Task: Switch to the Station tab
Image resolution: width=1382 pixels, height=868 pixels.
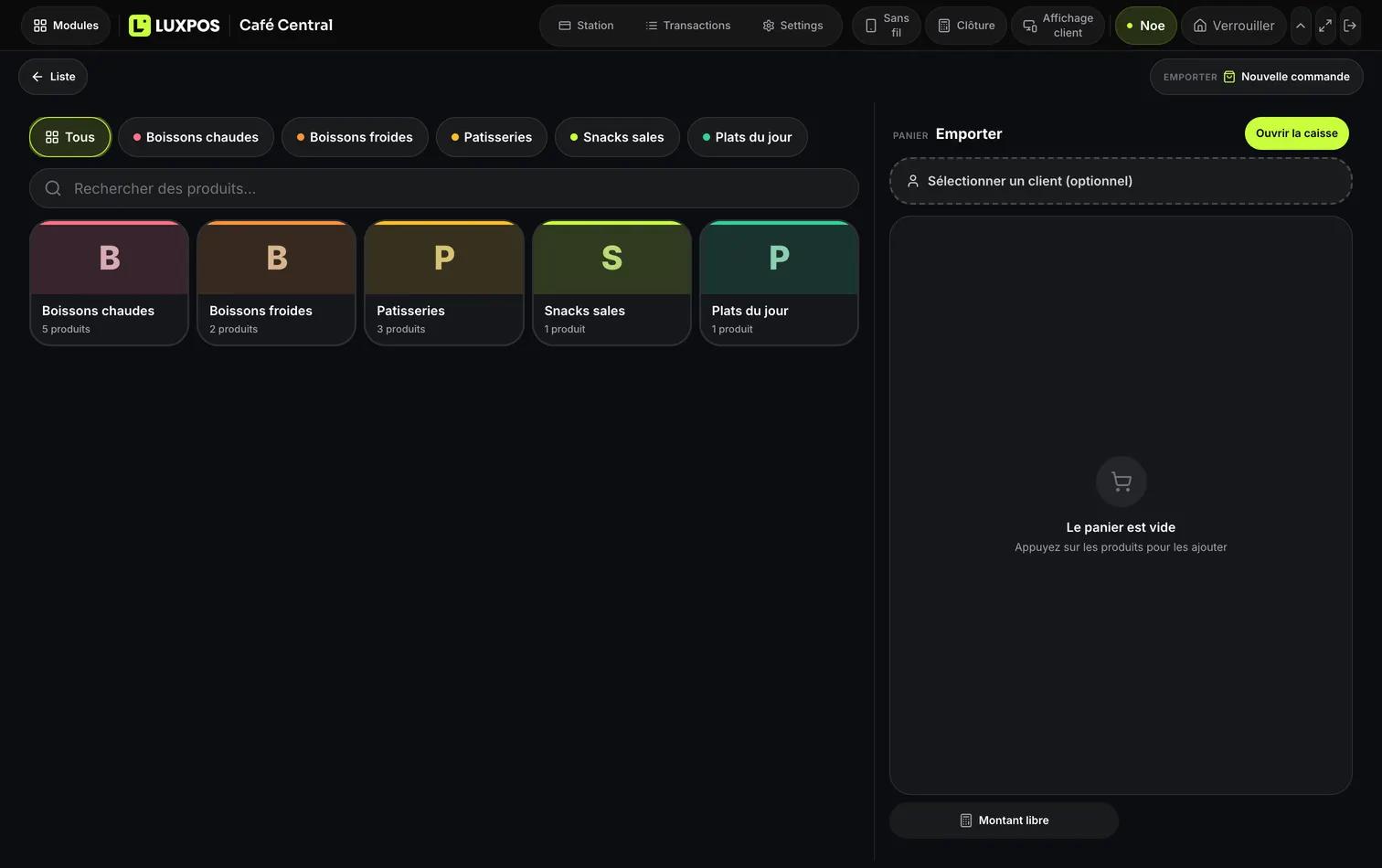Action: pyautogui.click(x=586, y=26)
